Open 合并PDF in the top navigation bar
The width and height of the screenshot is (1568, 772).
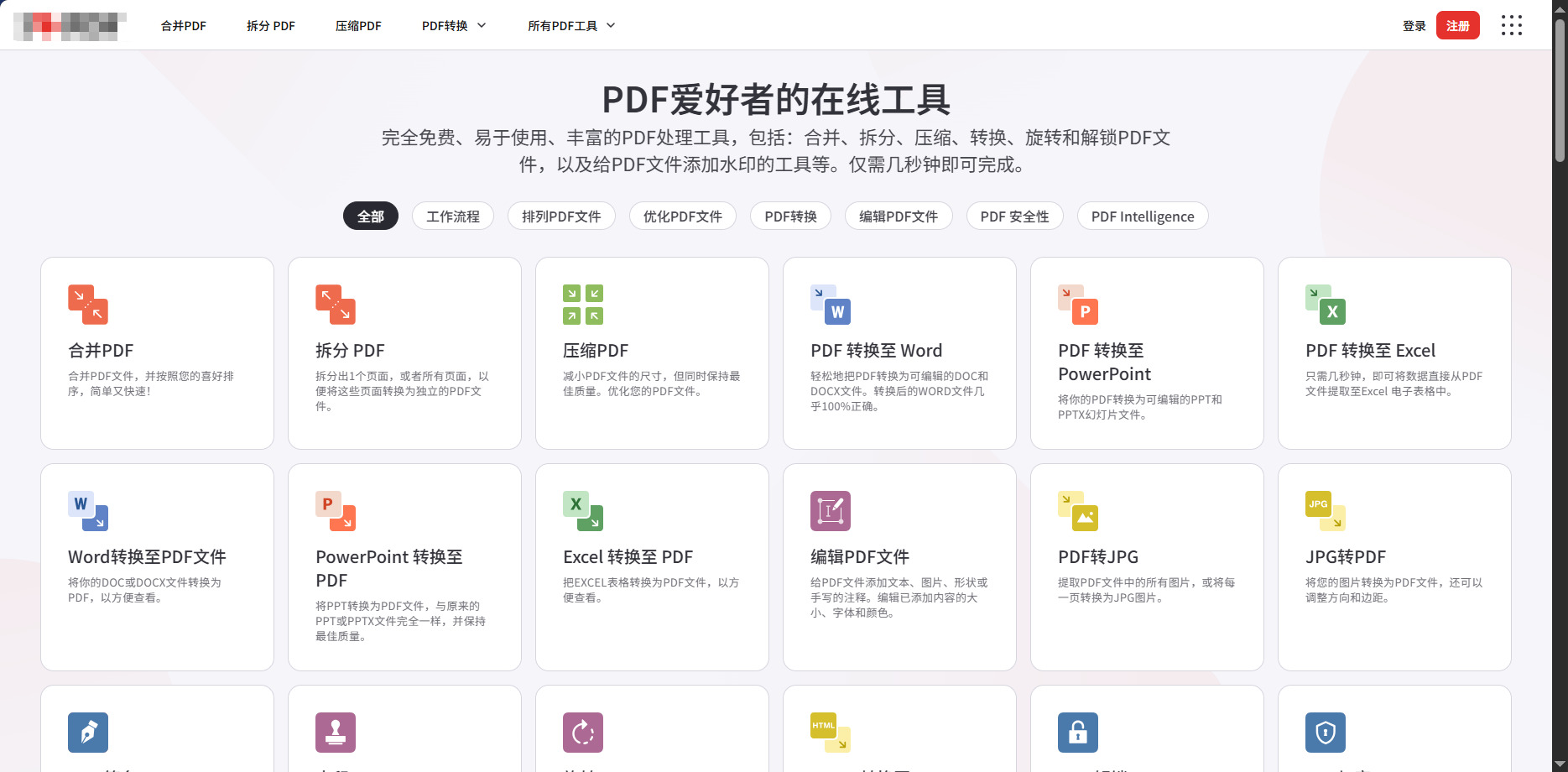pos(184,26)
